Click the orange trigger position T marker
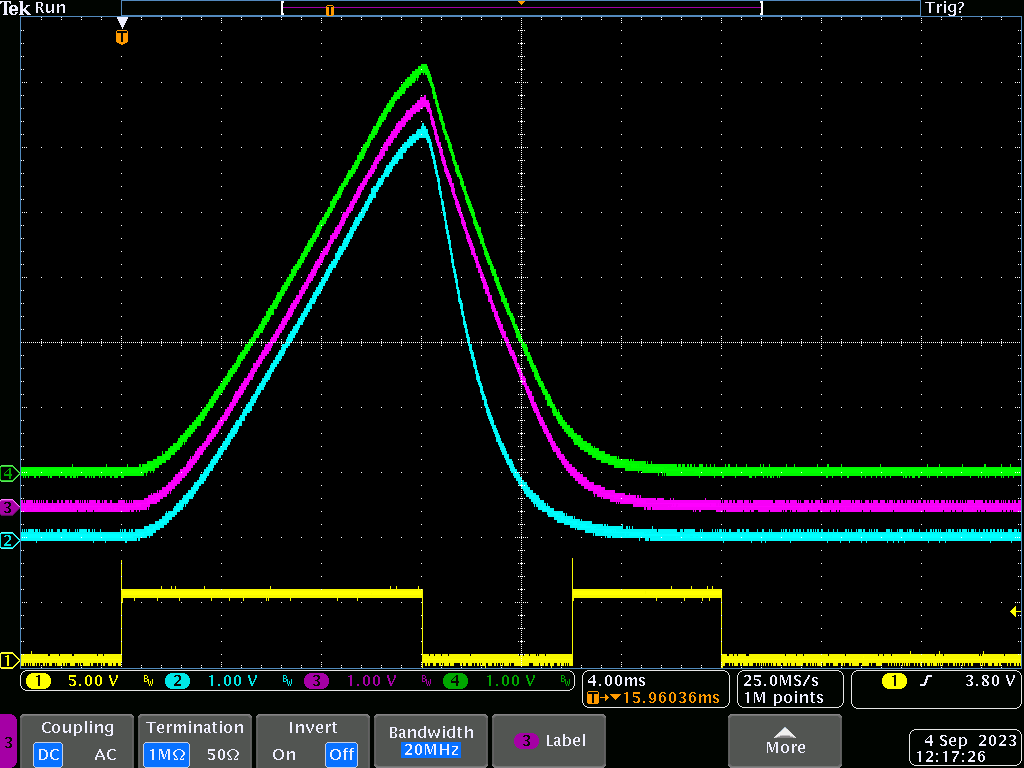 122,37
